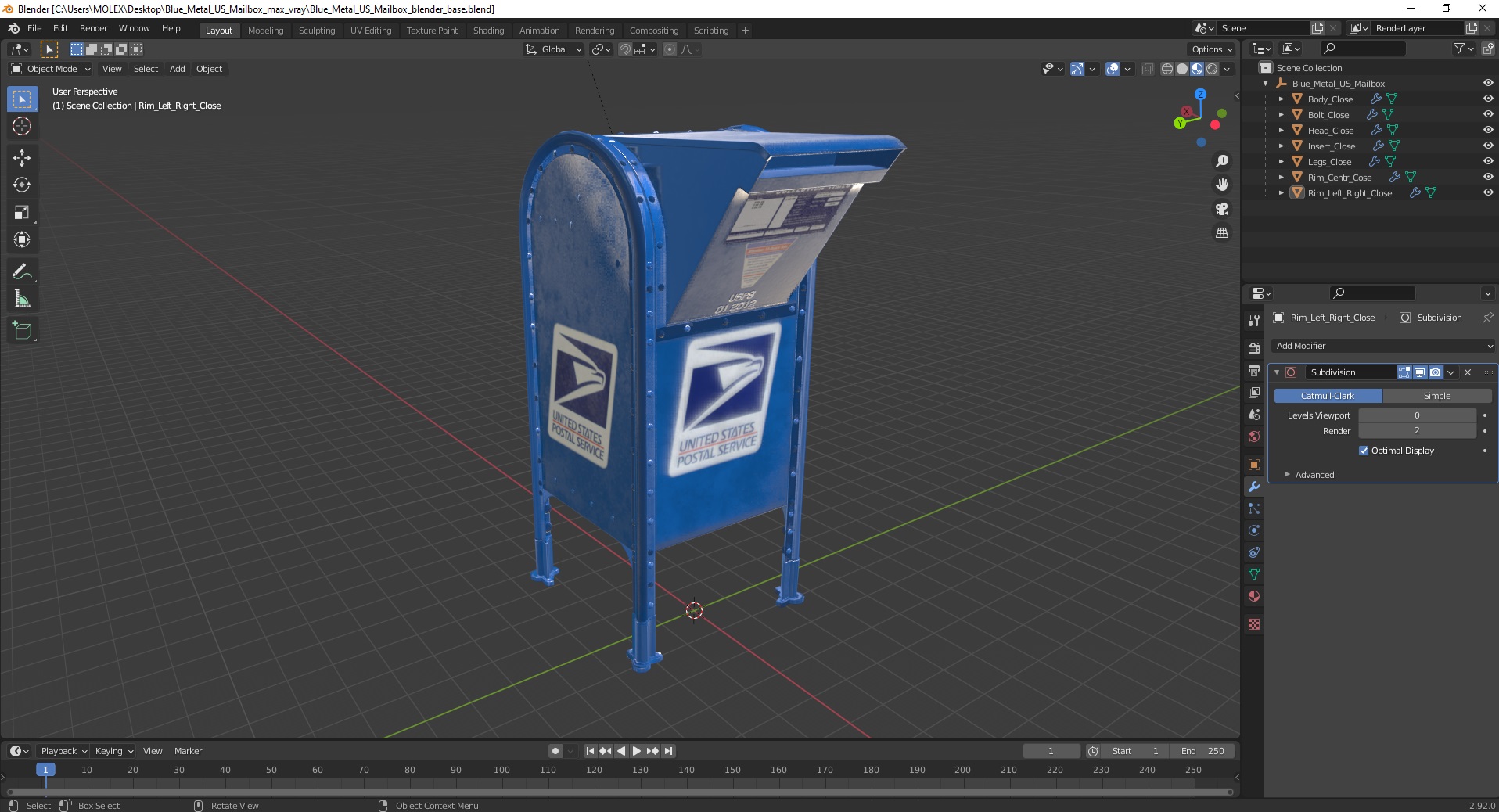The image size is (1499, 812).
Task: Open World properties tab
Action: click(1254, 436)
